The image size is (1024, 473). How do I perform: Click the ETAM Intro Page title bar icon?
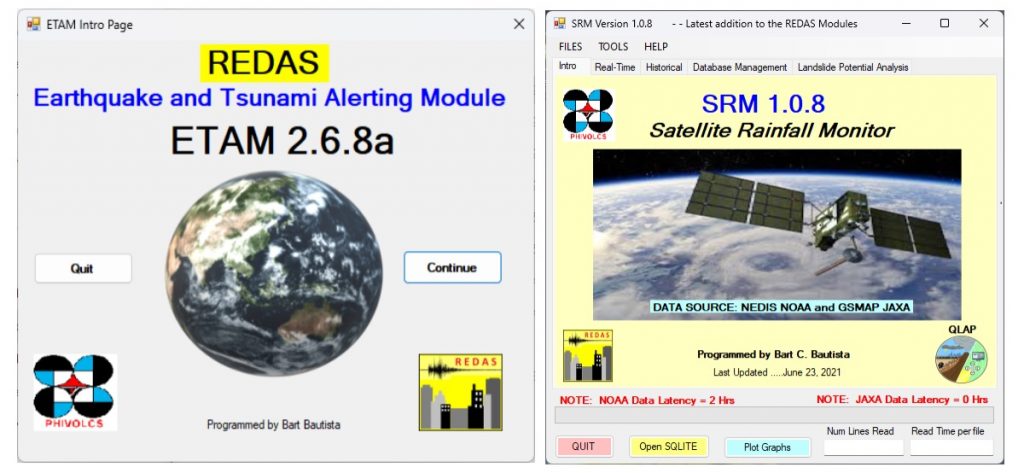click(33, 24)
